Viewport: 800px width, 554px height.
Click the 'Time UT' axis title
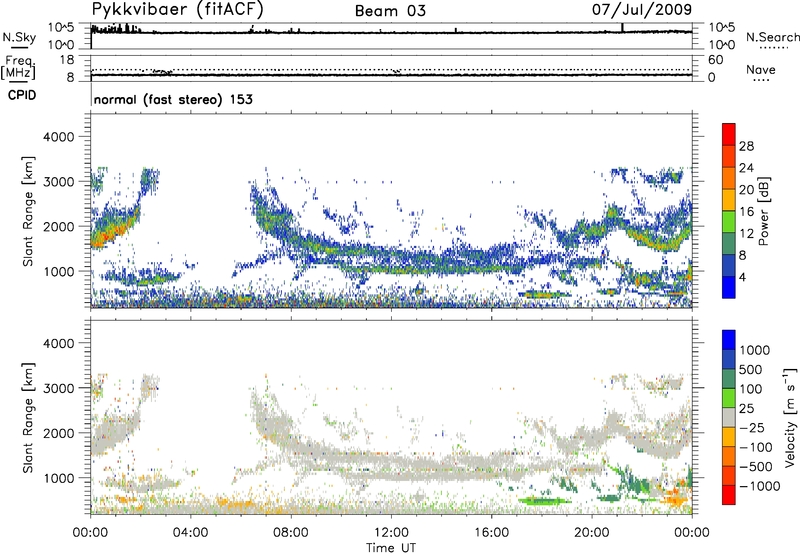[x=391, y=548]
